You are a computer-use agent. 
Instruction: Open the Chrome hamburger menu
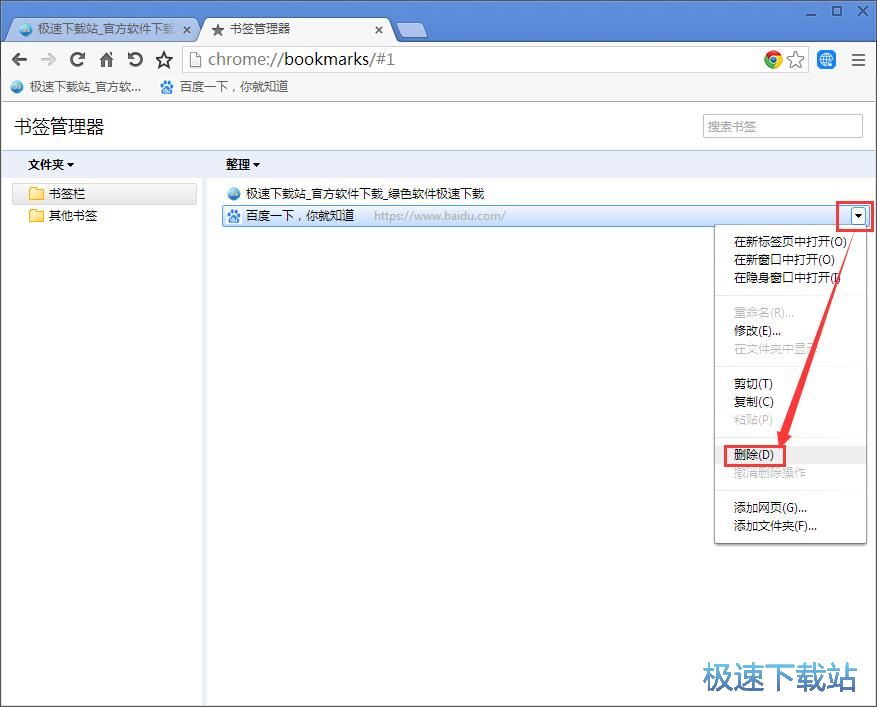tap(859, 59)
